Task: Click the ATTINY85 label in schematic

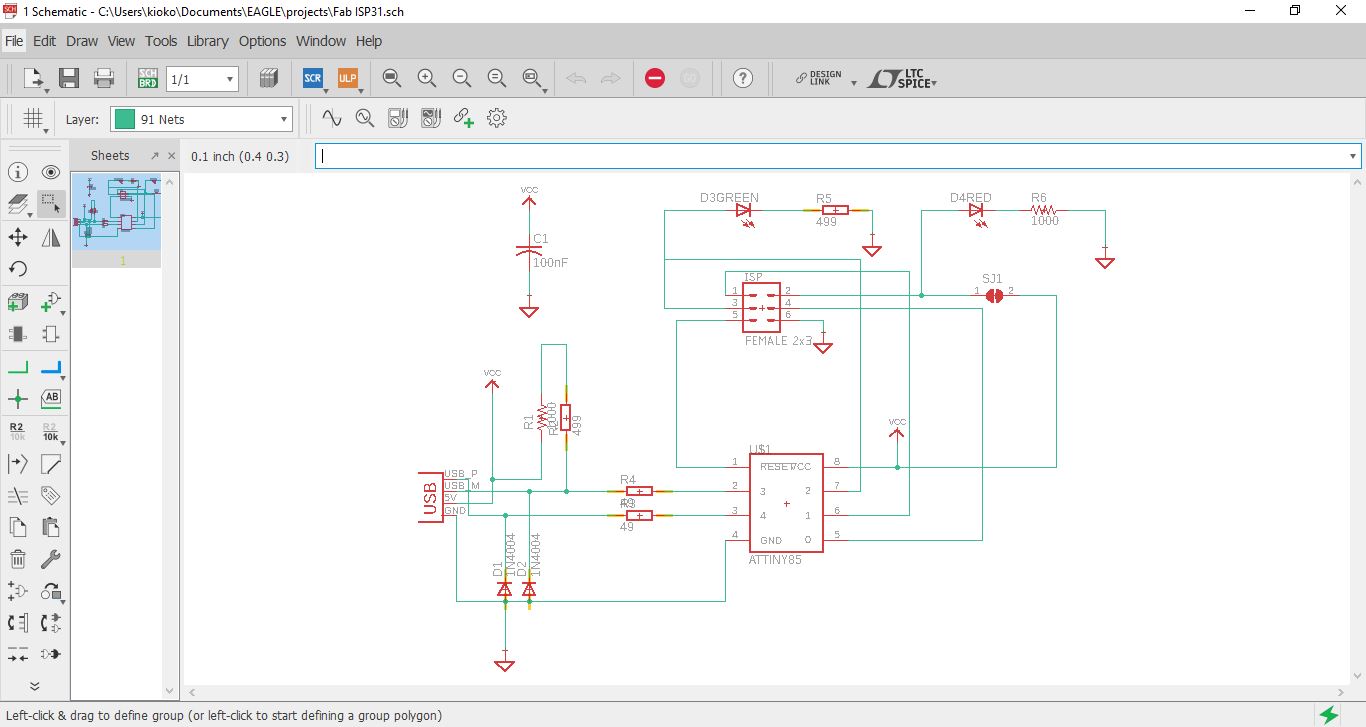Action: (x=775, y=560)
